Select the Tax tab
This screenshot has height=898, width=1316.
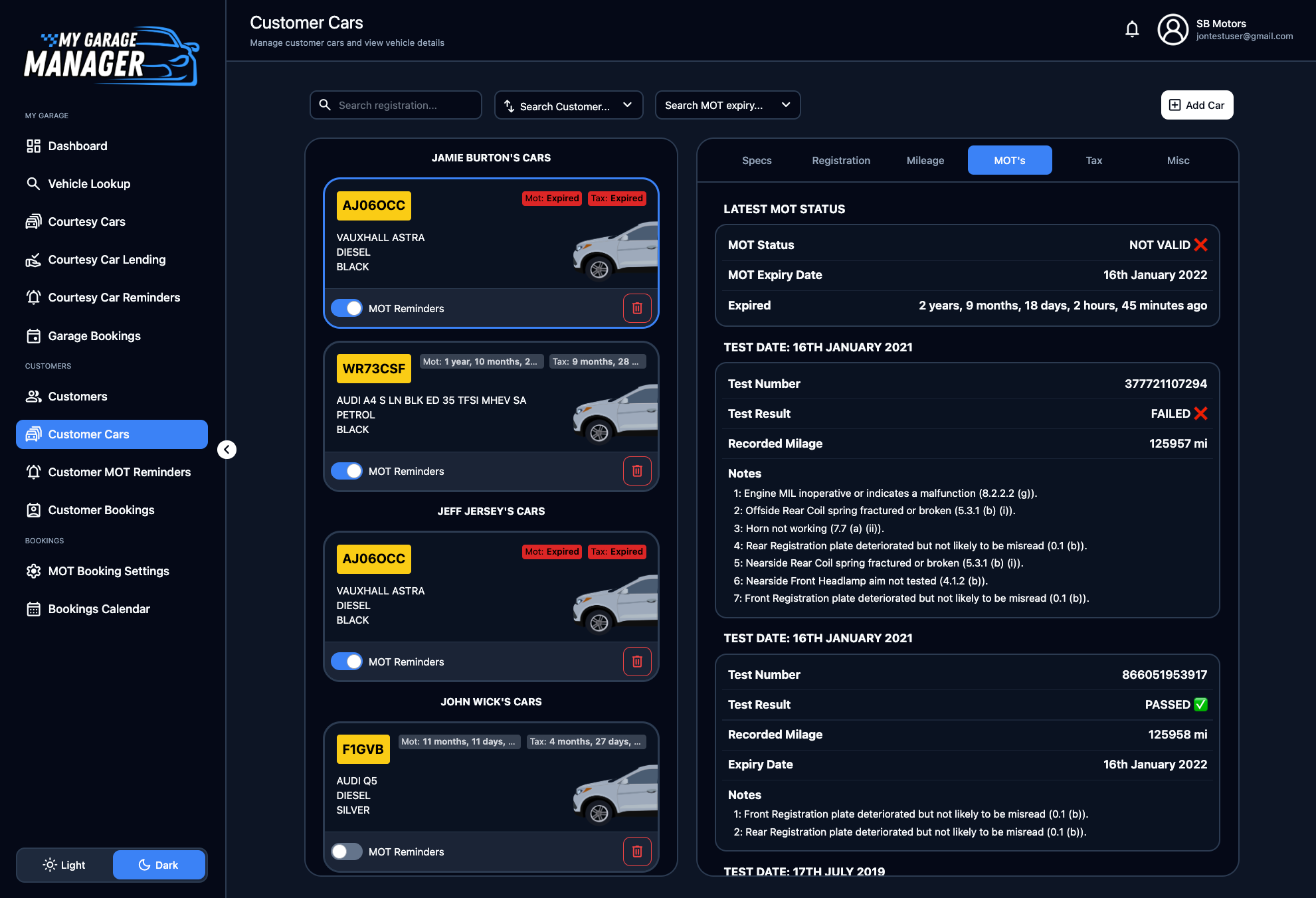1093,161
